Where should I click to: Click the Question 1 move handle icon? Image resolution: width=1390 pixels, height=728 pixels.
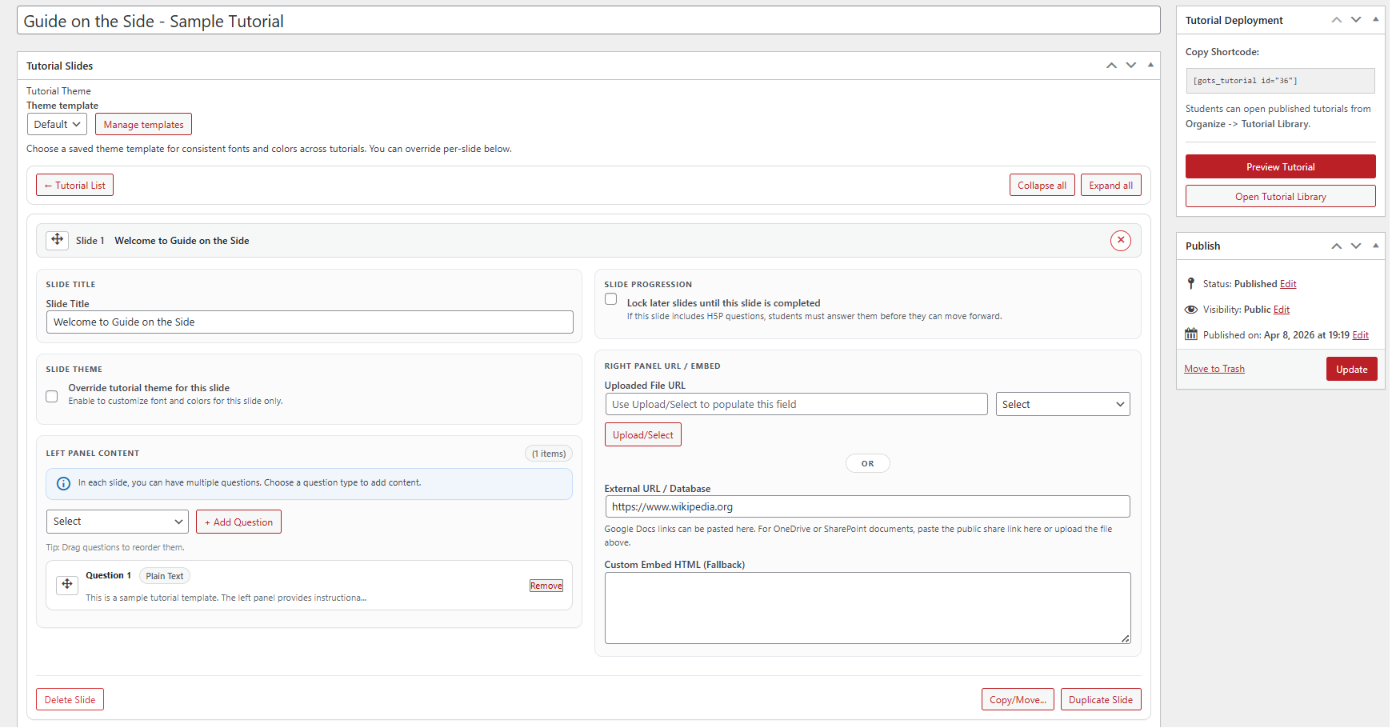(67, 584)
